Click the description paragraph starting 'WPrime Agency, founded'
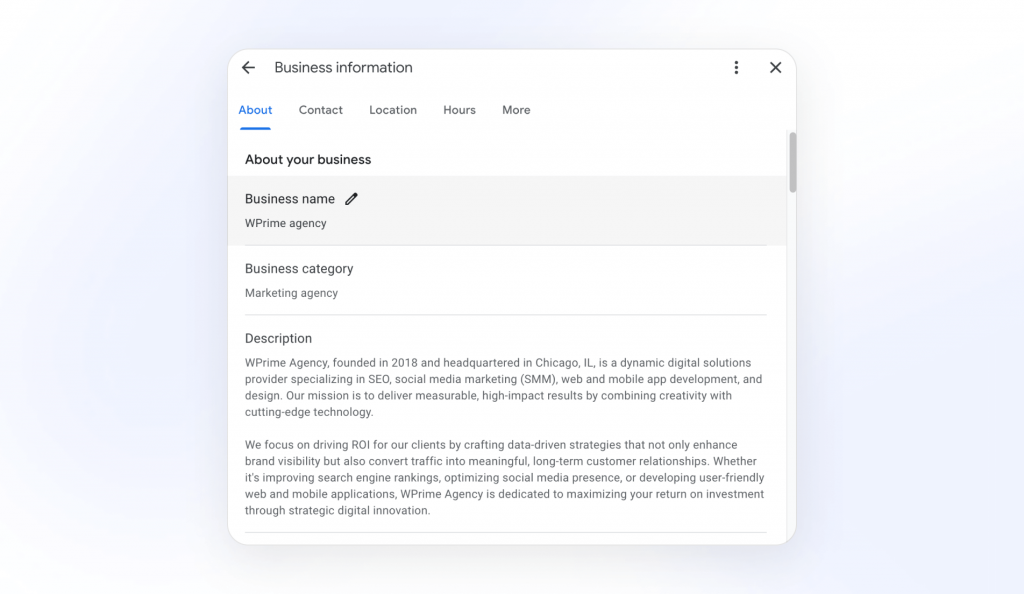Image resolution: width=1024 pixels, height=594 pixels. pos(504,387)
